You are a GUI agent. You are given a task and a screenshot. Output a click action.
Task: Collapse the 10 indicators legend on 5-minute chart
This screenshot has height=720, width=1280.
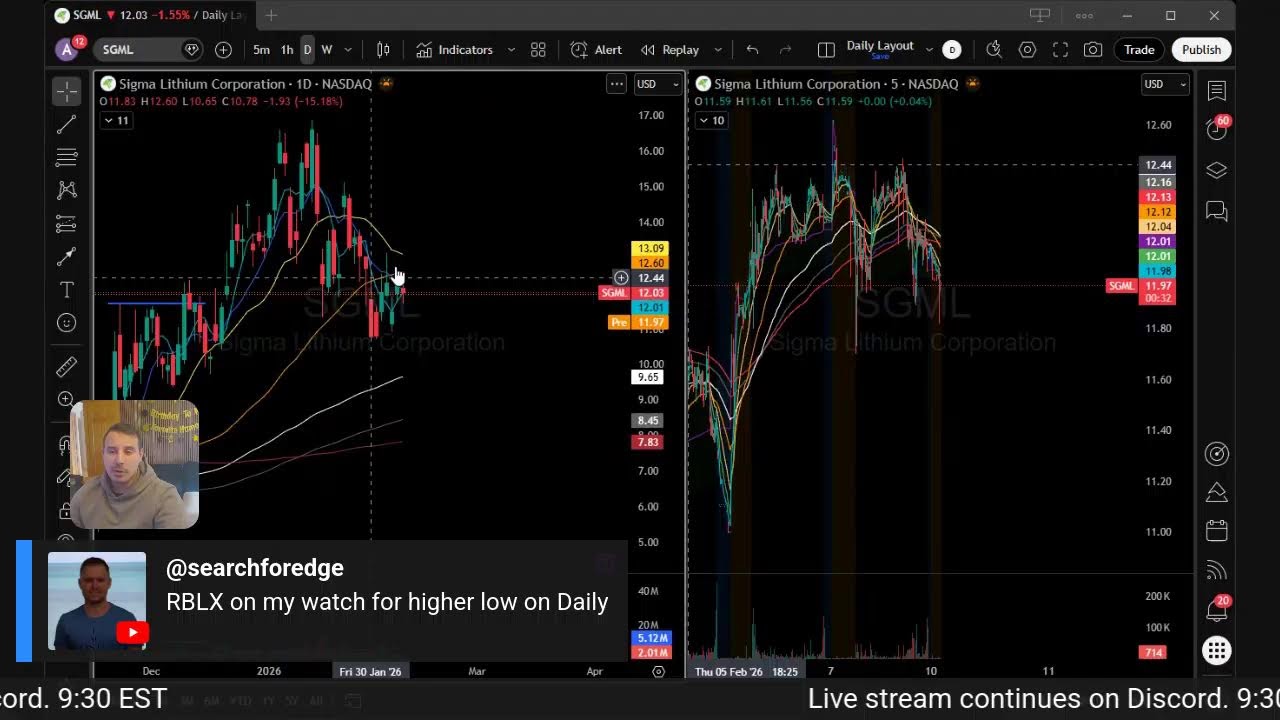(x=711, y=121)
